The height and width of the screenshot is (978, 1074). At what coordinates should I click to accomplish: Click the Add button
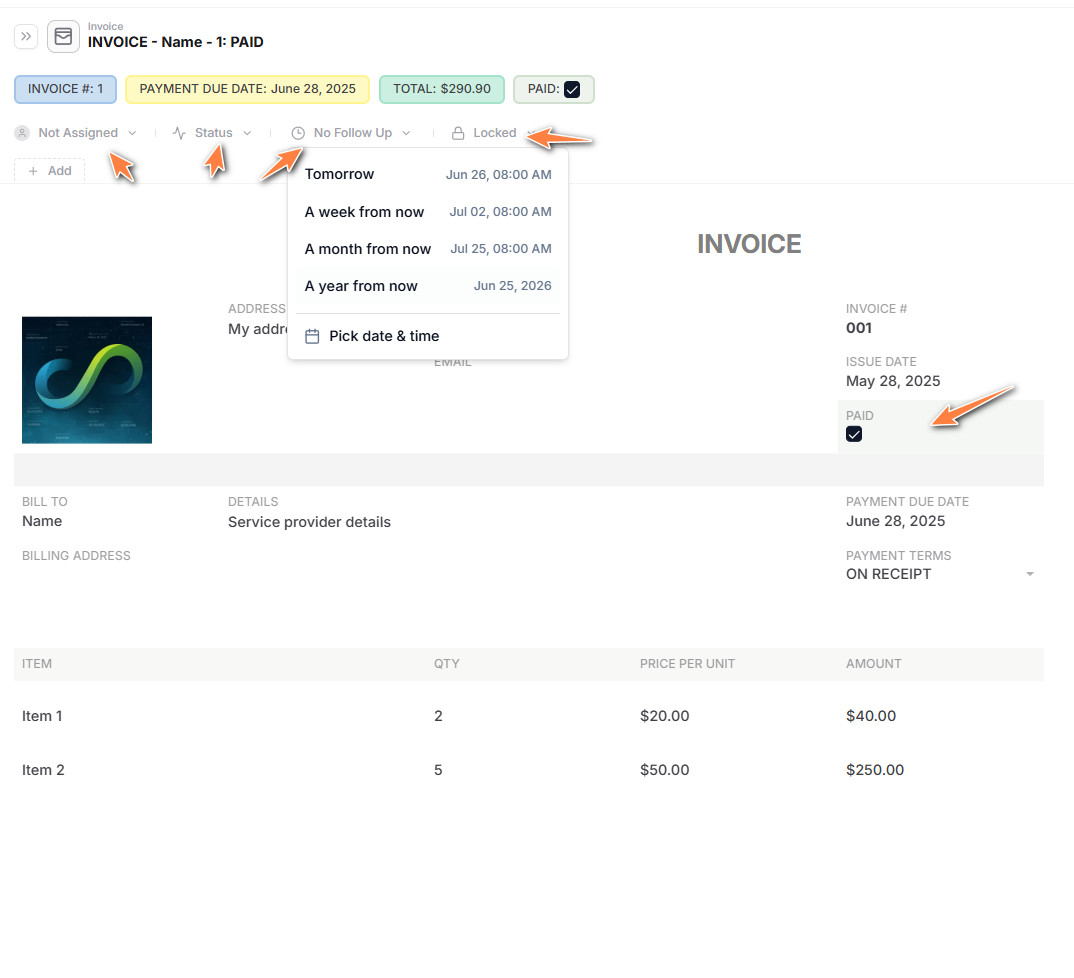[49, 171]
